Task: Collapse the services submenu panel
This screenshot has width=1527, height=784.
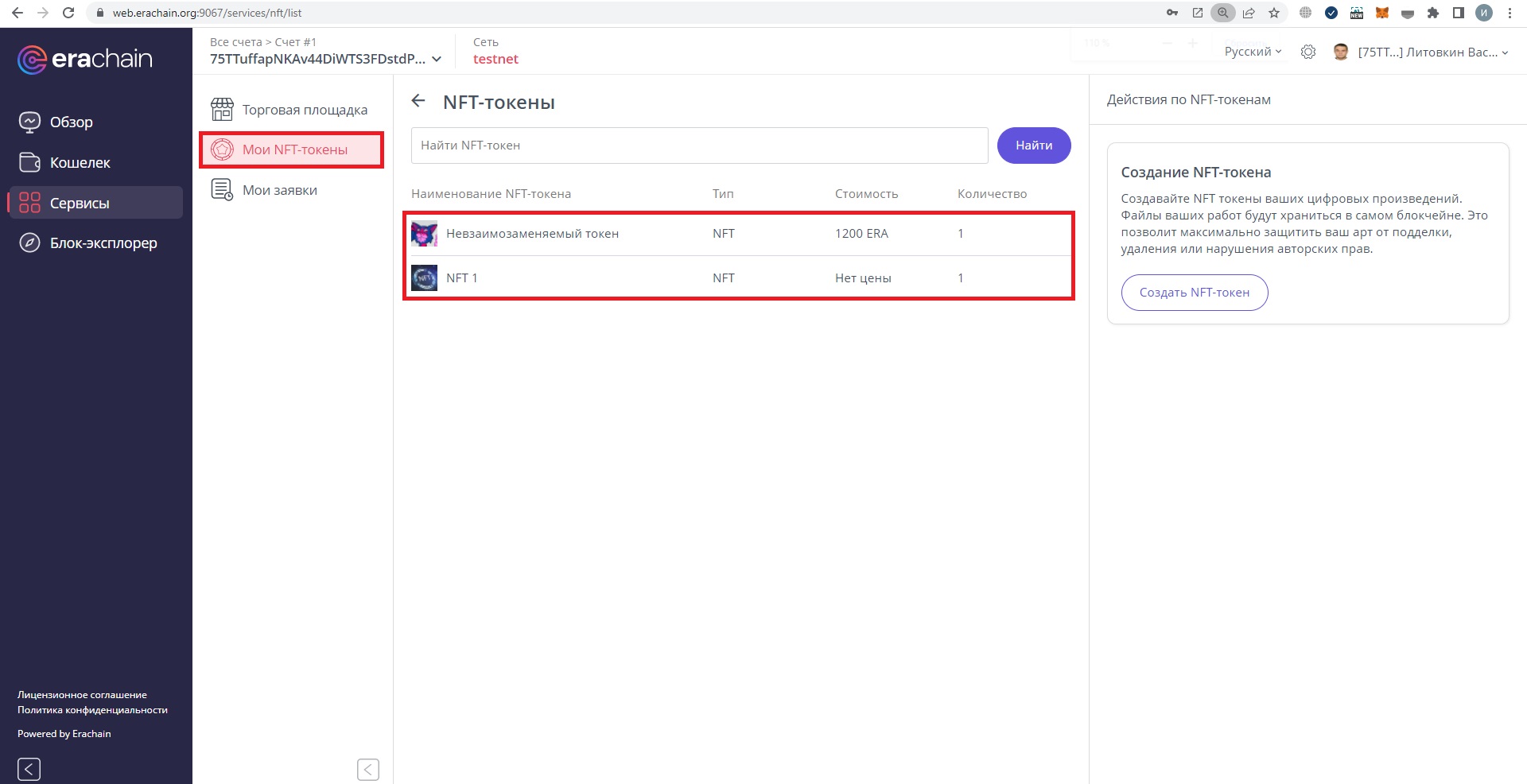Action: click(x=367, y=769)
